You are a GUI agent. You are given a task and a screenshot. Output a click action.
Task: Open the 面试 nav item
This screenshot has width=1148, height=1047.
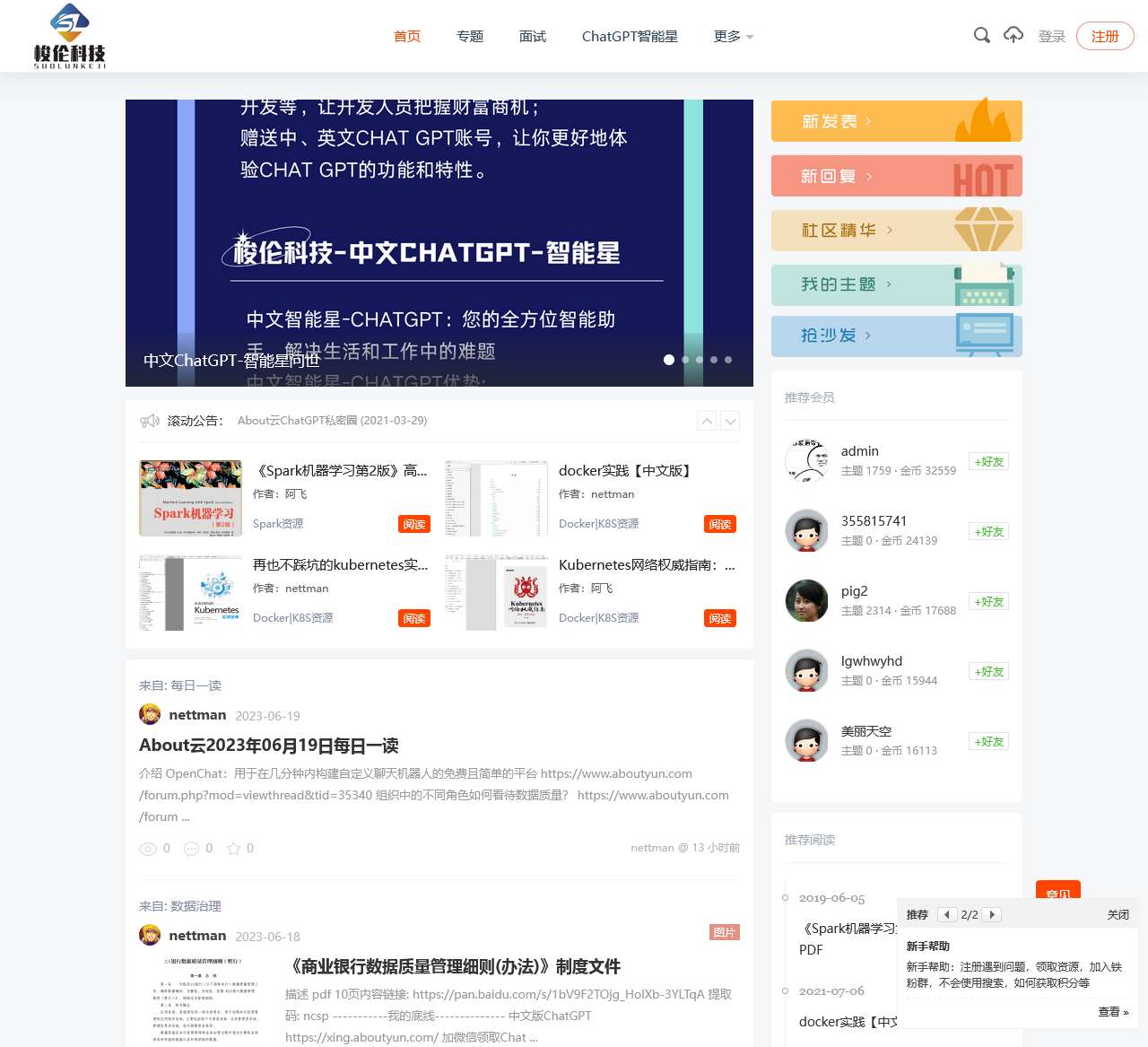(533, 36)
